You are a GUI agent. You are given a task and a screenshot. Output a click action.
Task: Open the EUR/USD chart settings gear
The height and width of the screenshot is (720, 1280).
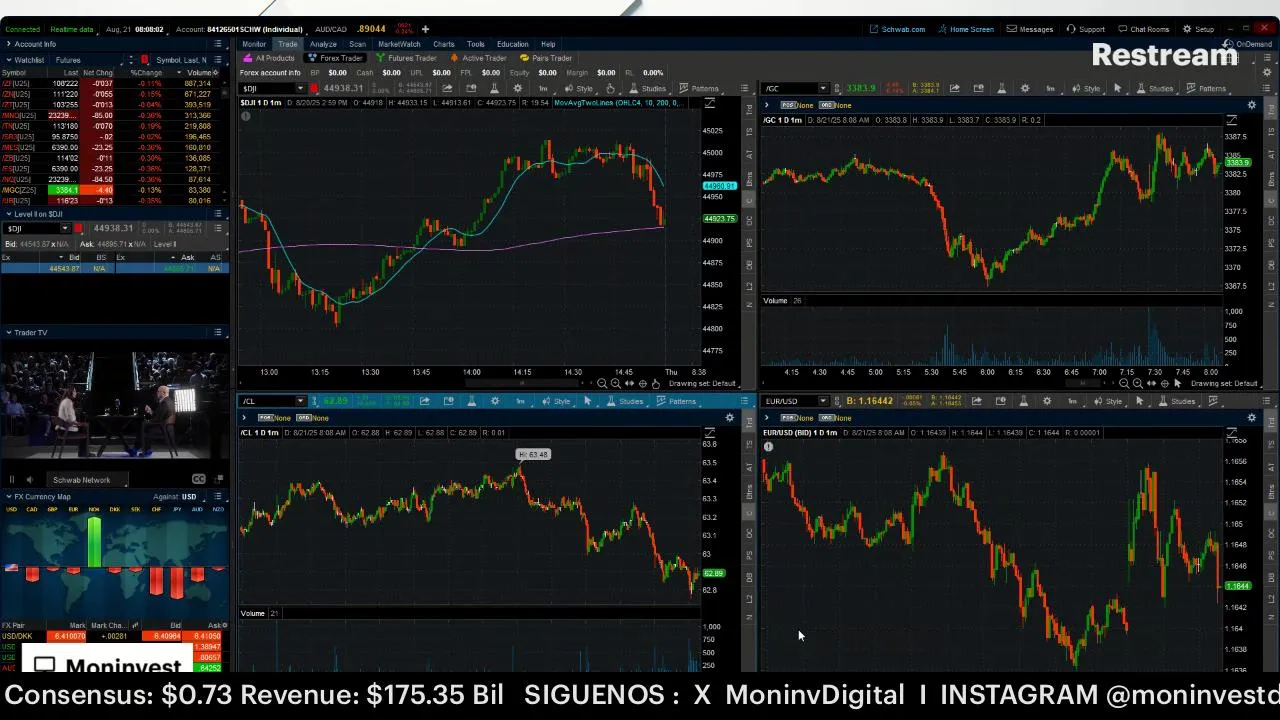tap(1046, 401)
